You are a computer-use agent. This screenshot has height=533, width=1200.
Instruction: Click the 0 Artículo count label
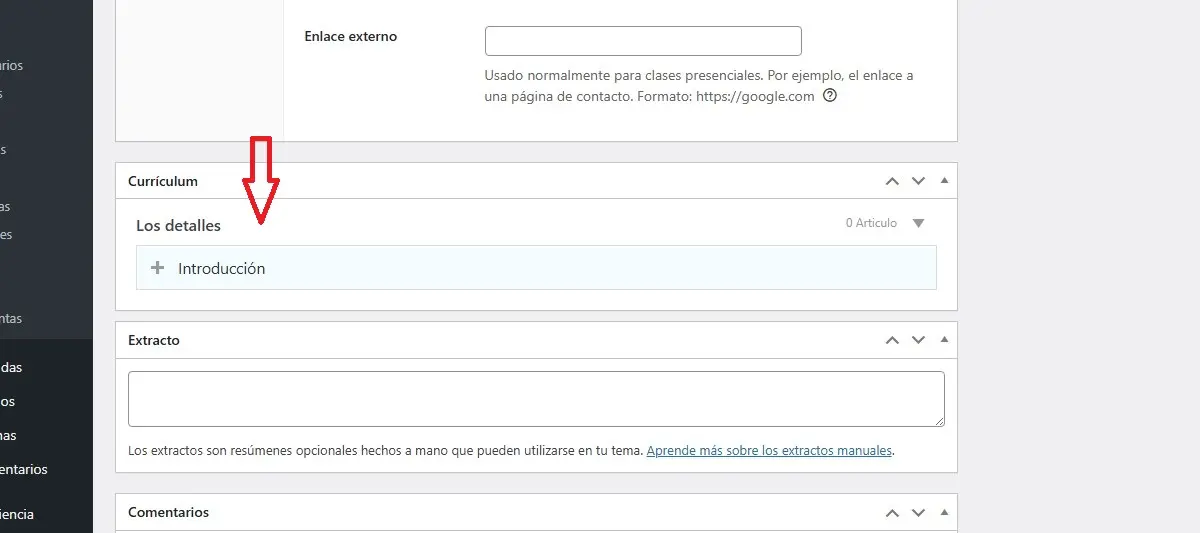pos(871,223)
